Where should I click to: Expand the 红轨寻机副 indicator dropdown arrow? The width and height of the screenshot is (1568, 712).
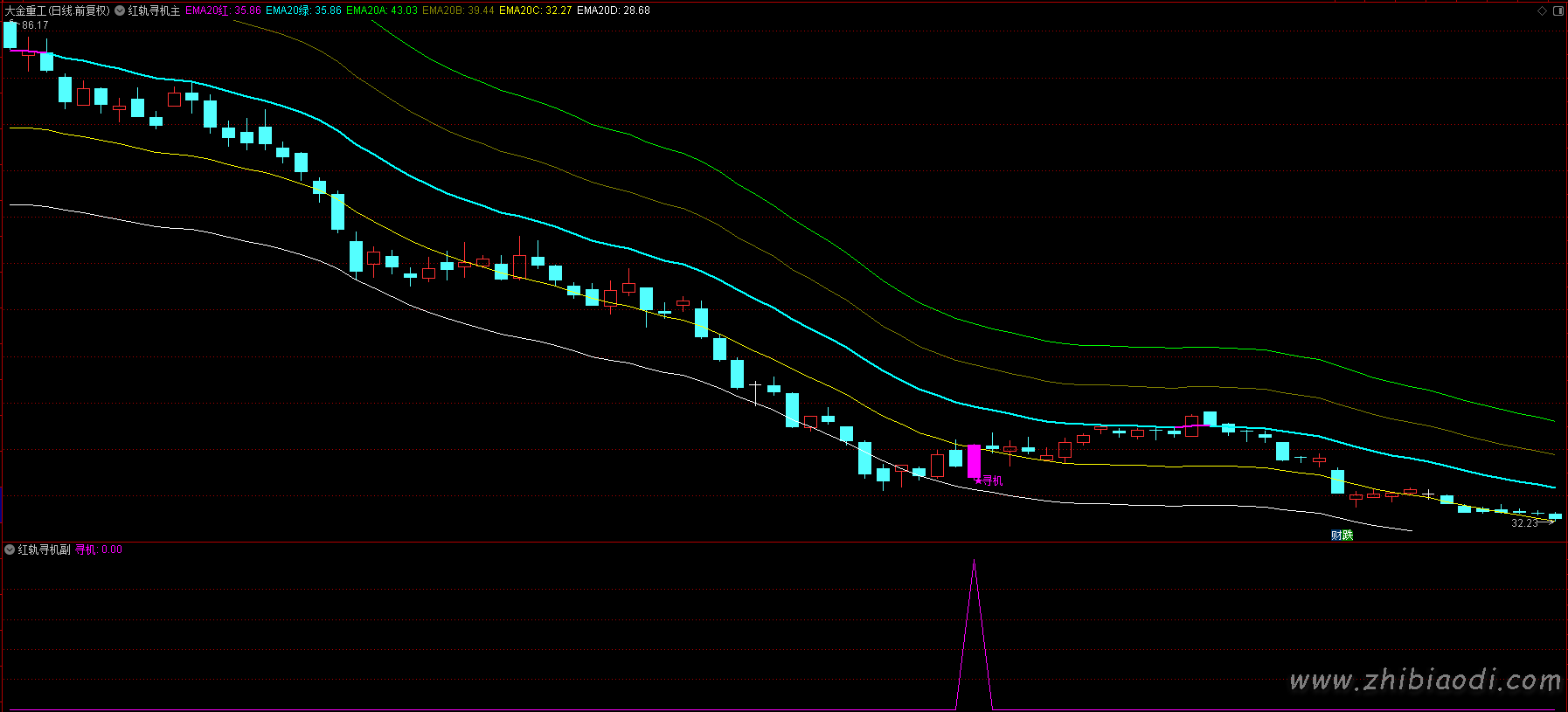[x=10, y=550]
